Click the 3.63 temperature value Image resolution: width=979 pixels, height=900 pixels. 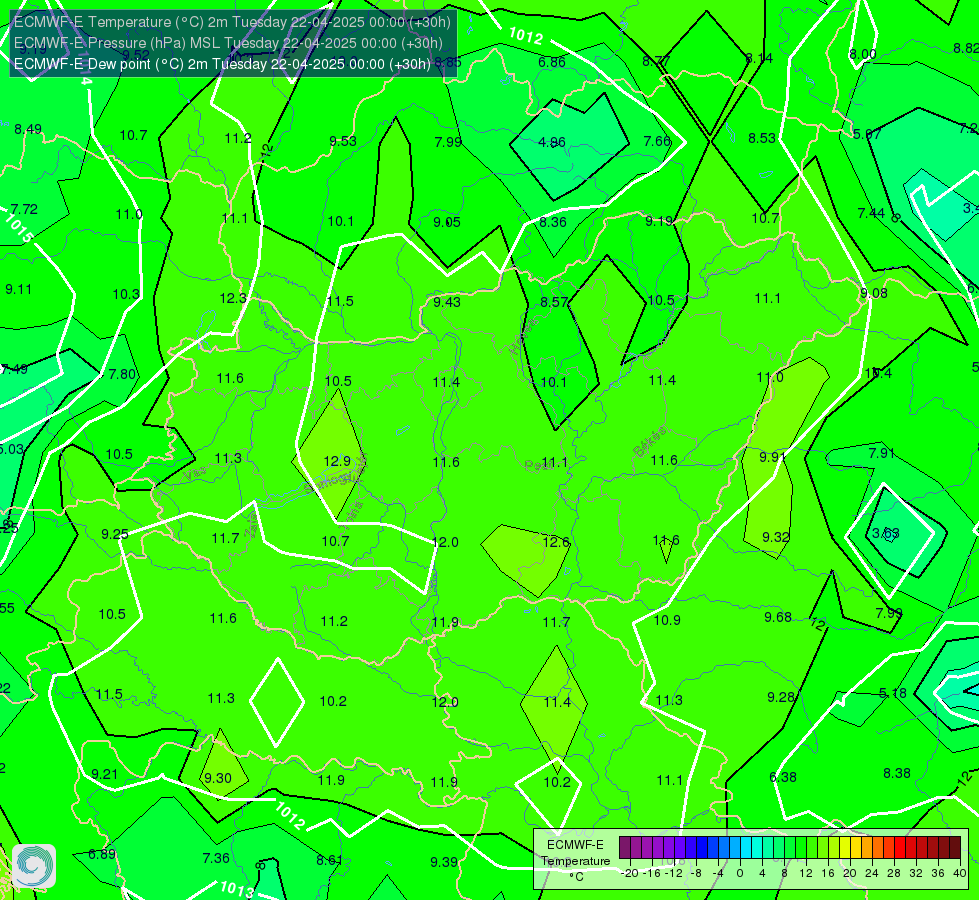885,533
